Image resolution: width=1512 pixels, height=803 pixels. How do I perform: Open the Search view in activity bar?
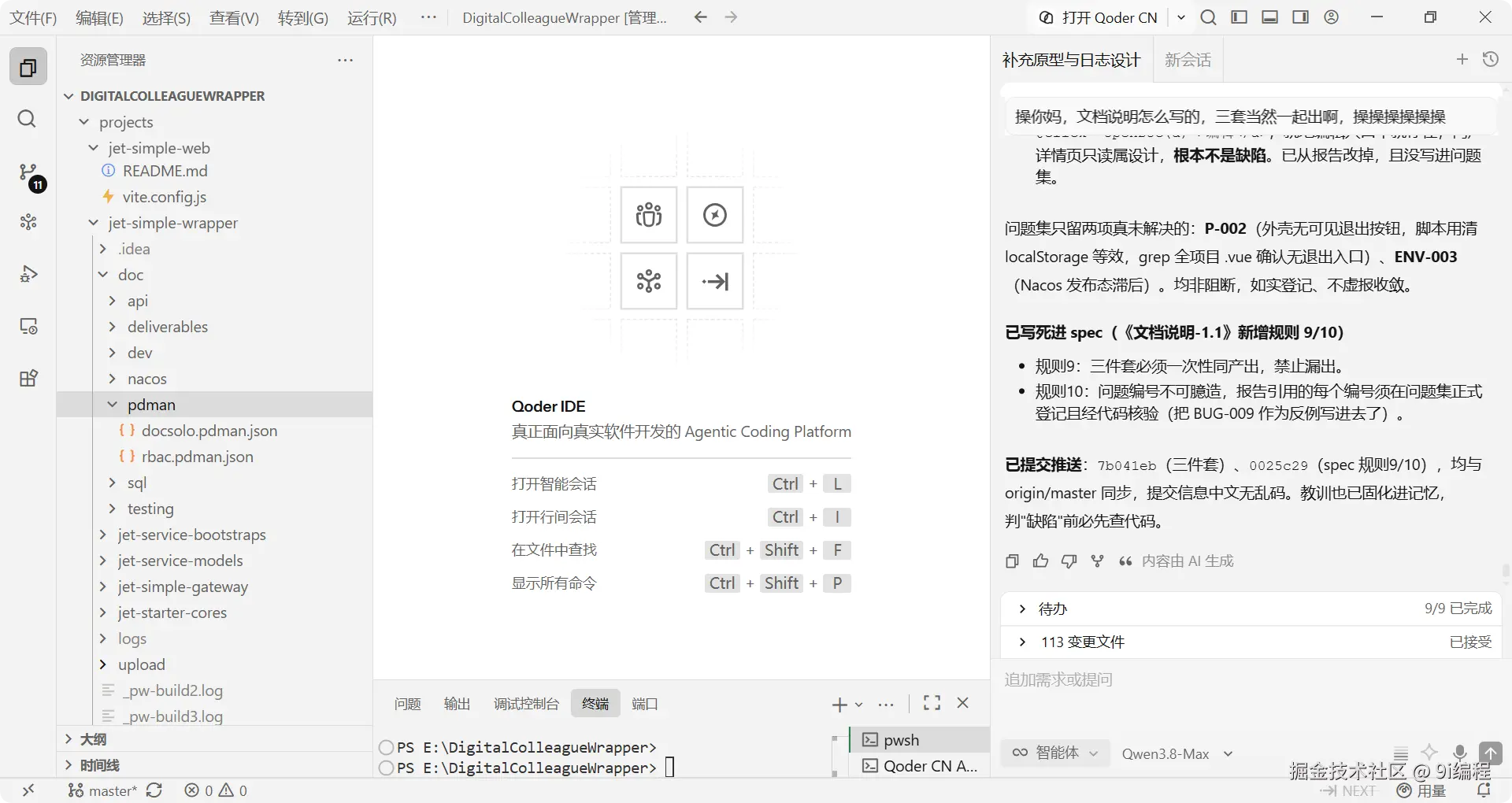(27, 119)
